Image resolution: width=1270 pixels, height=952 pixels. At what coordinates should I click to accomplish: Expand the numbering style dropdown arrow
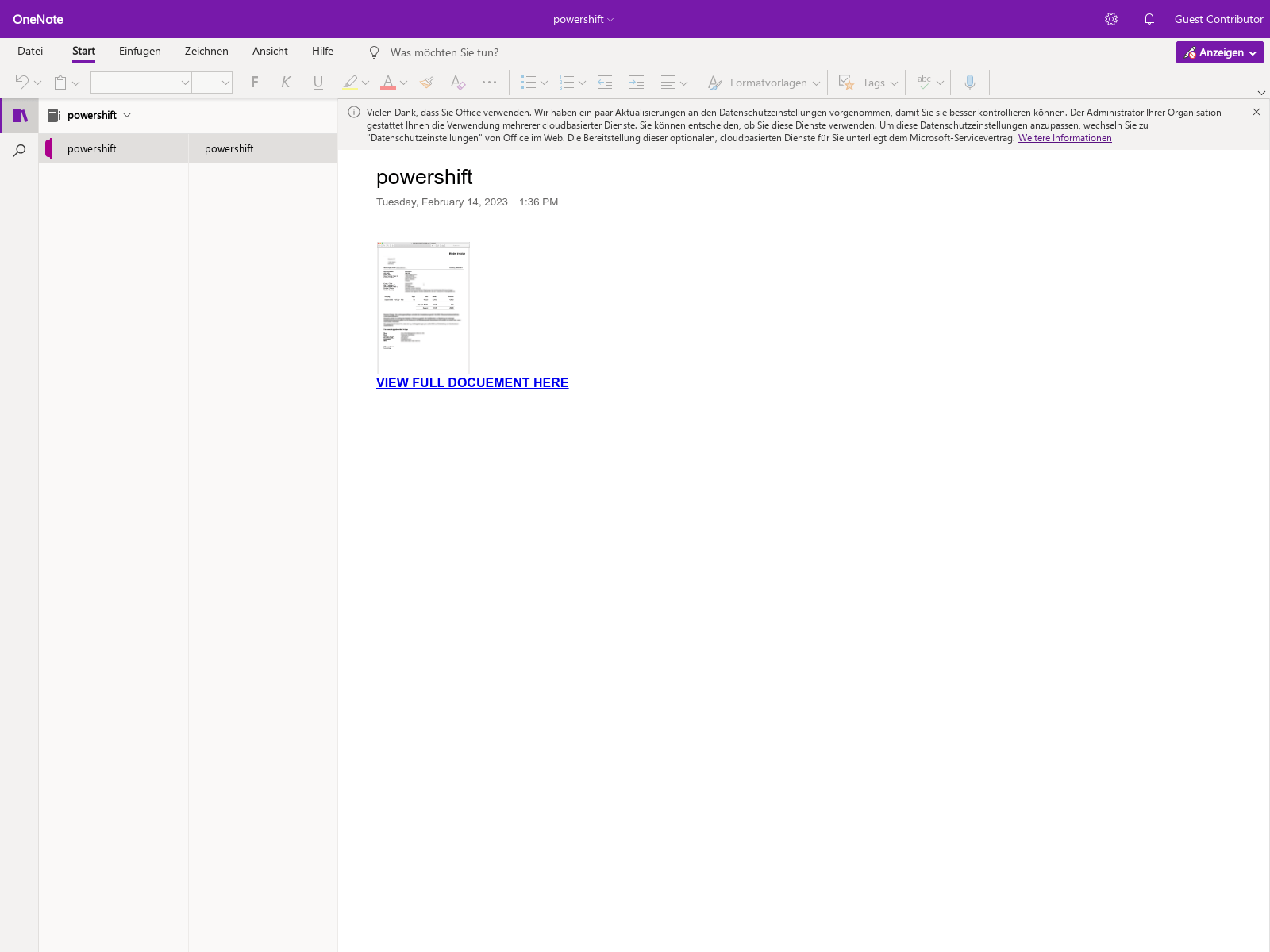(582, 83)
